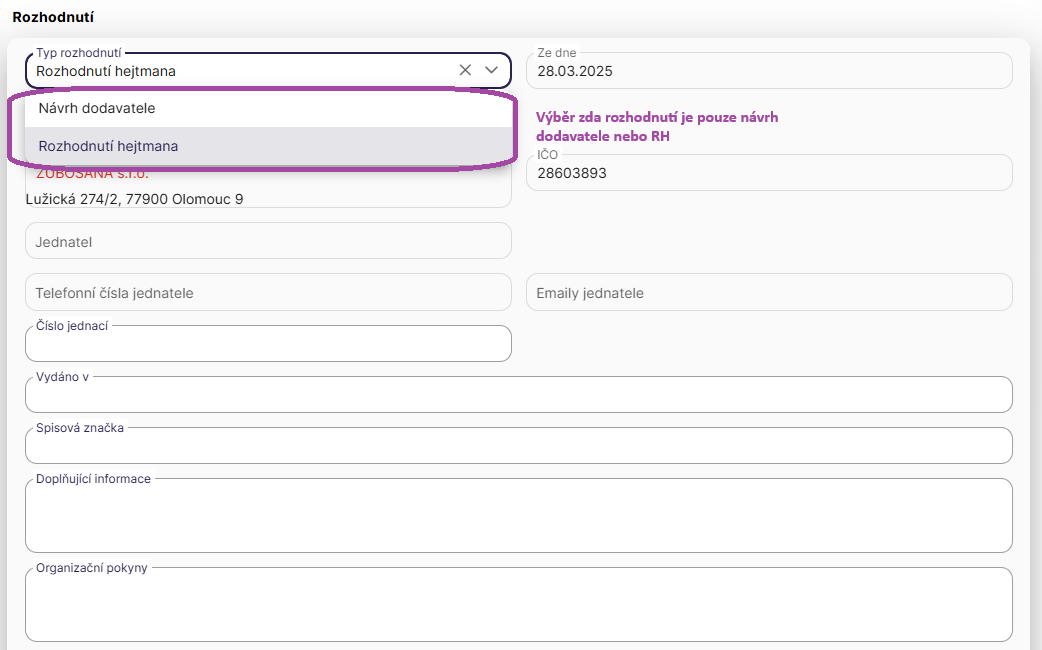Focus the Číslo jednací input
Viewport: 1042px width, 650px height.
(x=268, y=345)
